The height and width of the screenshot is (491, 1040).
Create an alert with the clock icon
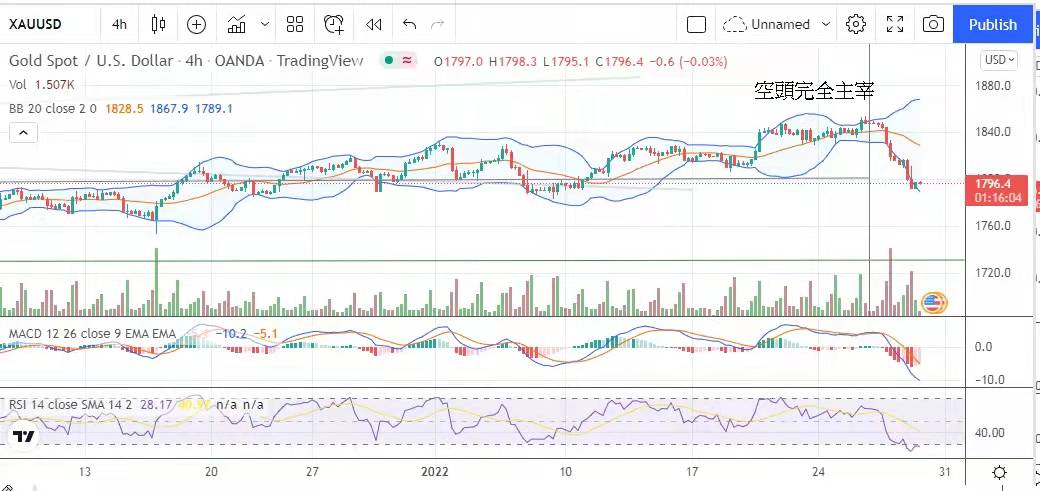coord(334,24)
